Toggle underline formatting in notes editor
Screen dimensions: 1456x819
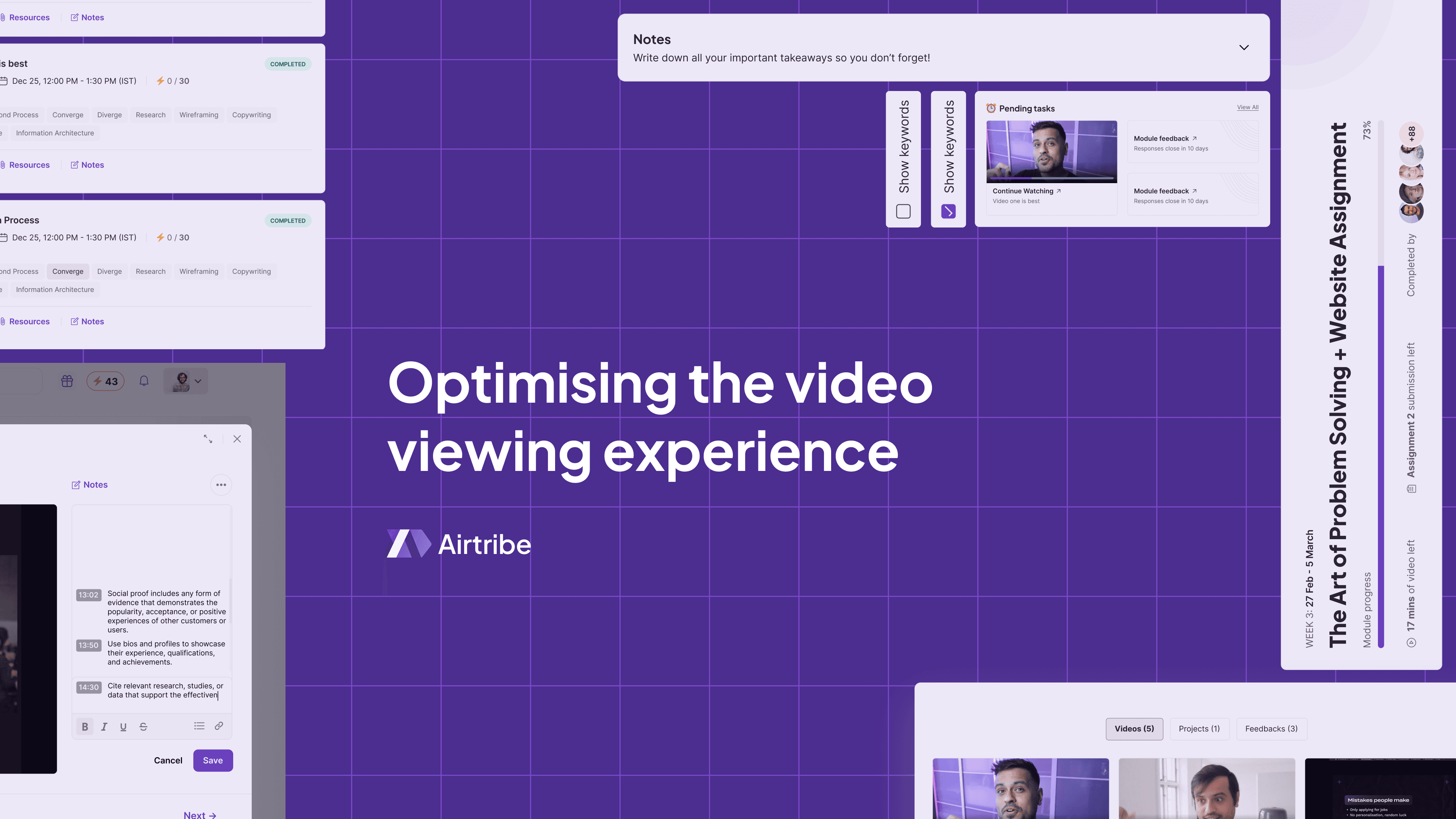coord(123,727)
